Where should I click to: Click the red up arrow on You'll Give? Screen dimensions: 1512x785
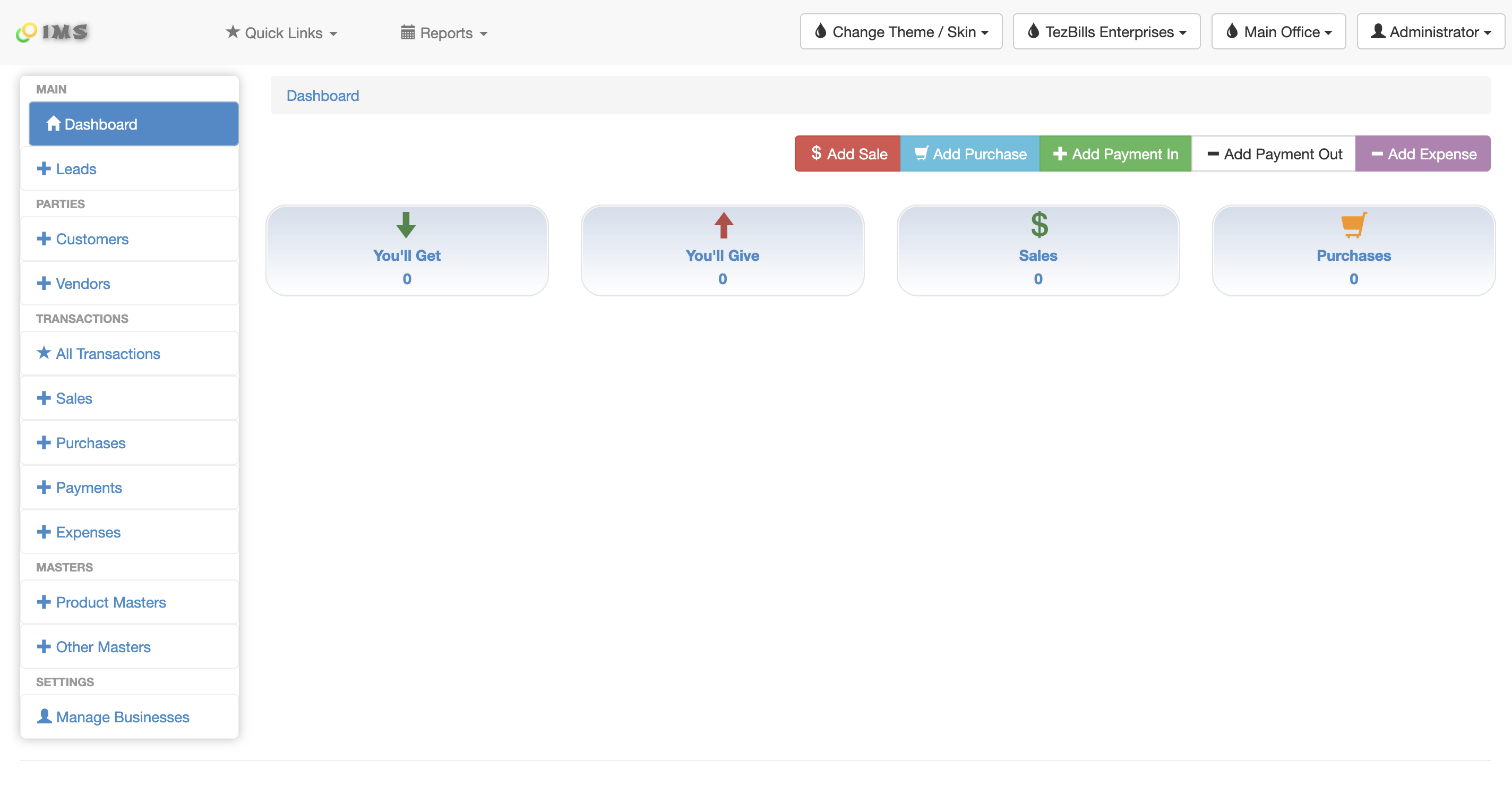[x=723, y=225]
